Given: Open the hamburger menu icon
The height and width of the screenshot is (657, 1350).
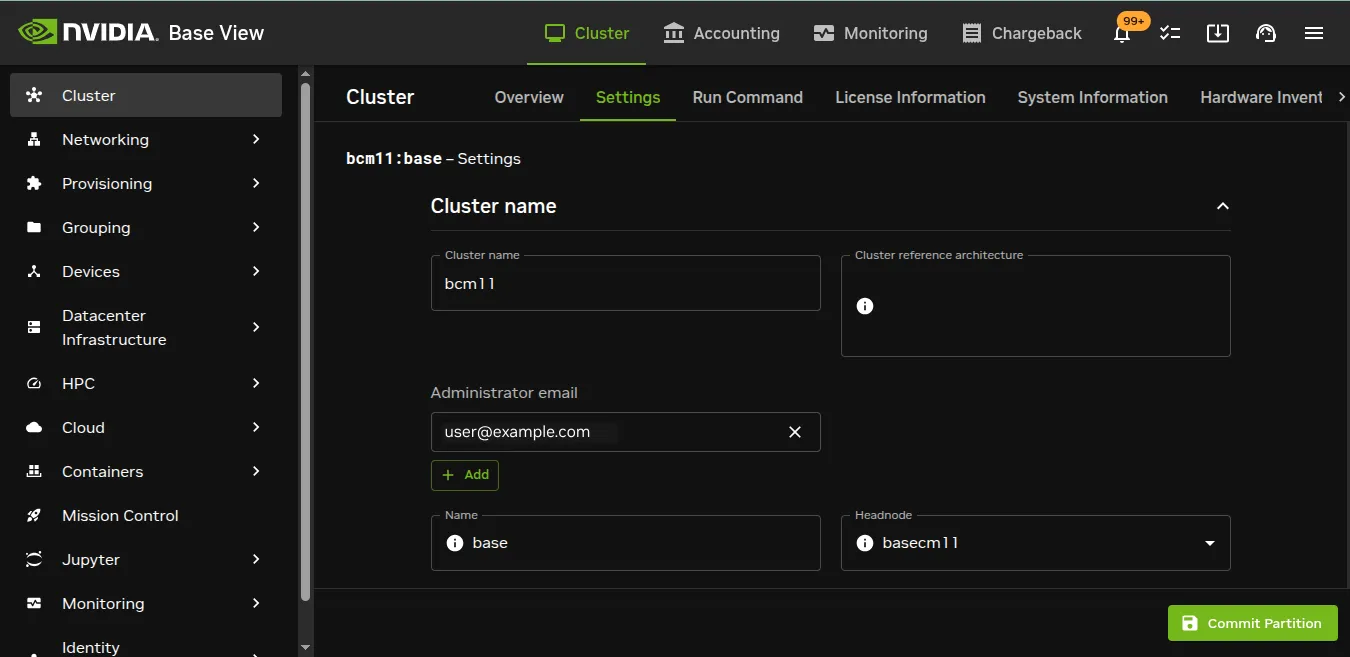Looking at the screenshot, I should (1314, 33).
